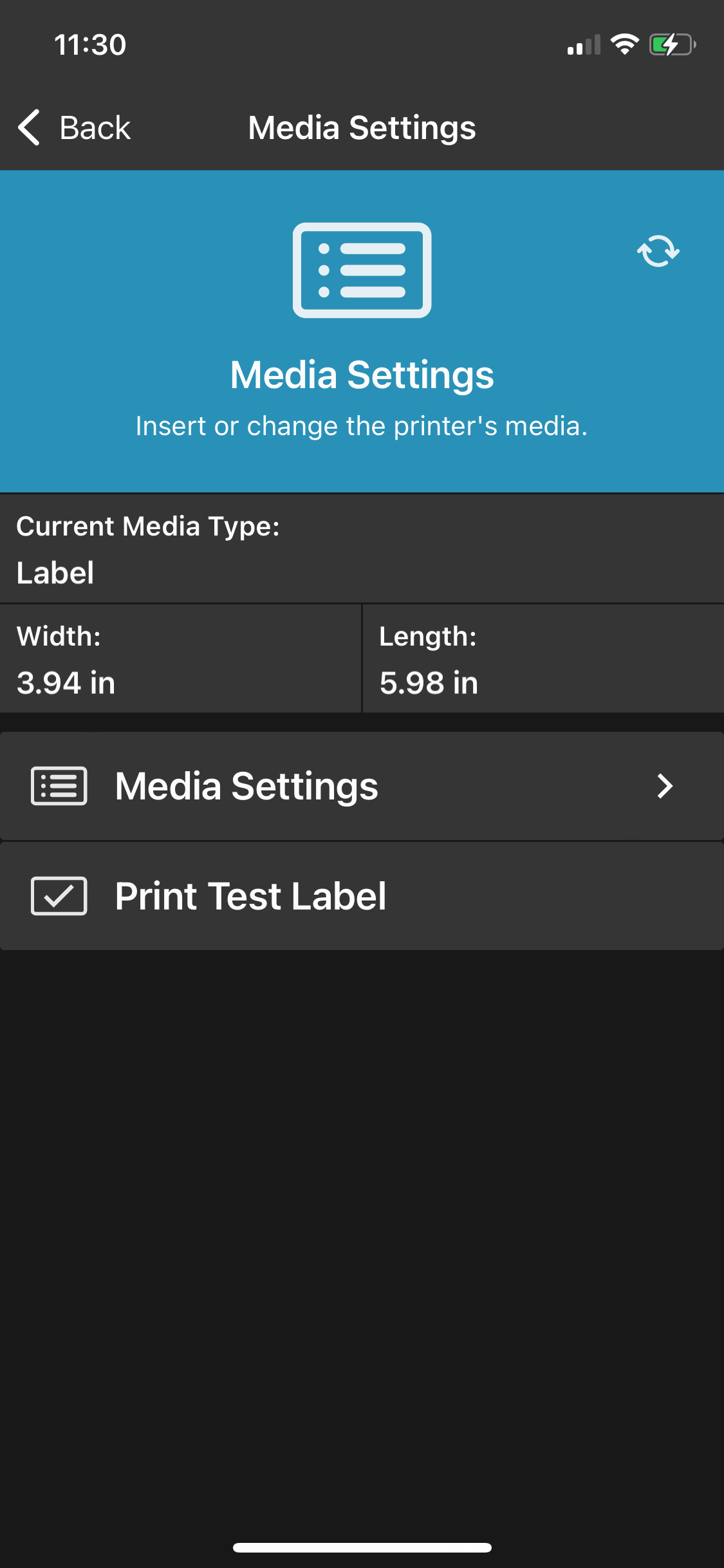Screen dimensions: 724x1568
Task: Tap the cellular signal bars
Action: click(x=584, y=44)
